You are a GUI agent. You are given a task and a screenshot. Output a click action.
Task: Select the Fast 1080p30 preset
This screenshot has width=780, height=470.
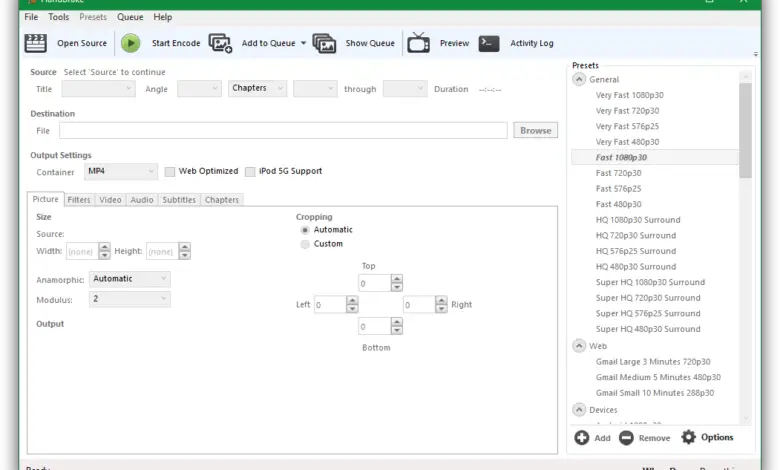[621, 157]
